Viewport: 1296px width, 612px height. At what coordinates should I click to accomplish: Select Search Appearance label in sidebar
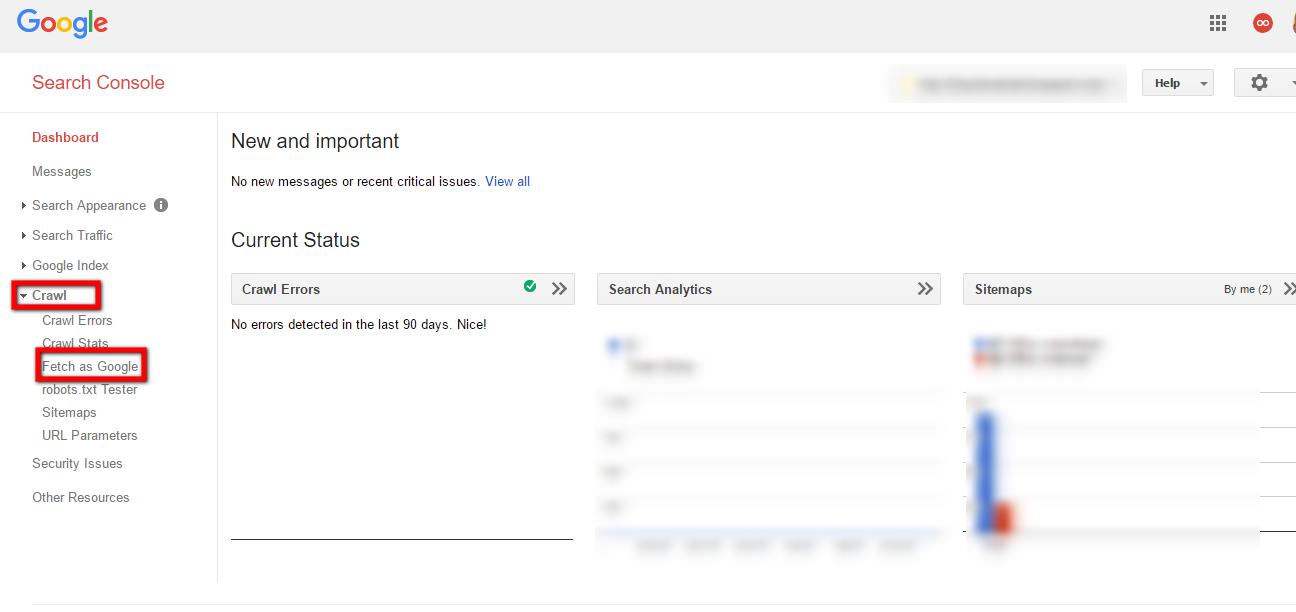tap(89, 205)
